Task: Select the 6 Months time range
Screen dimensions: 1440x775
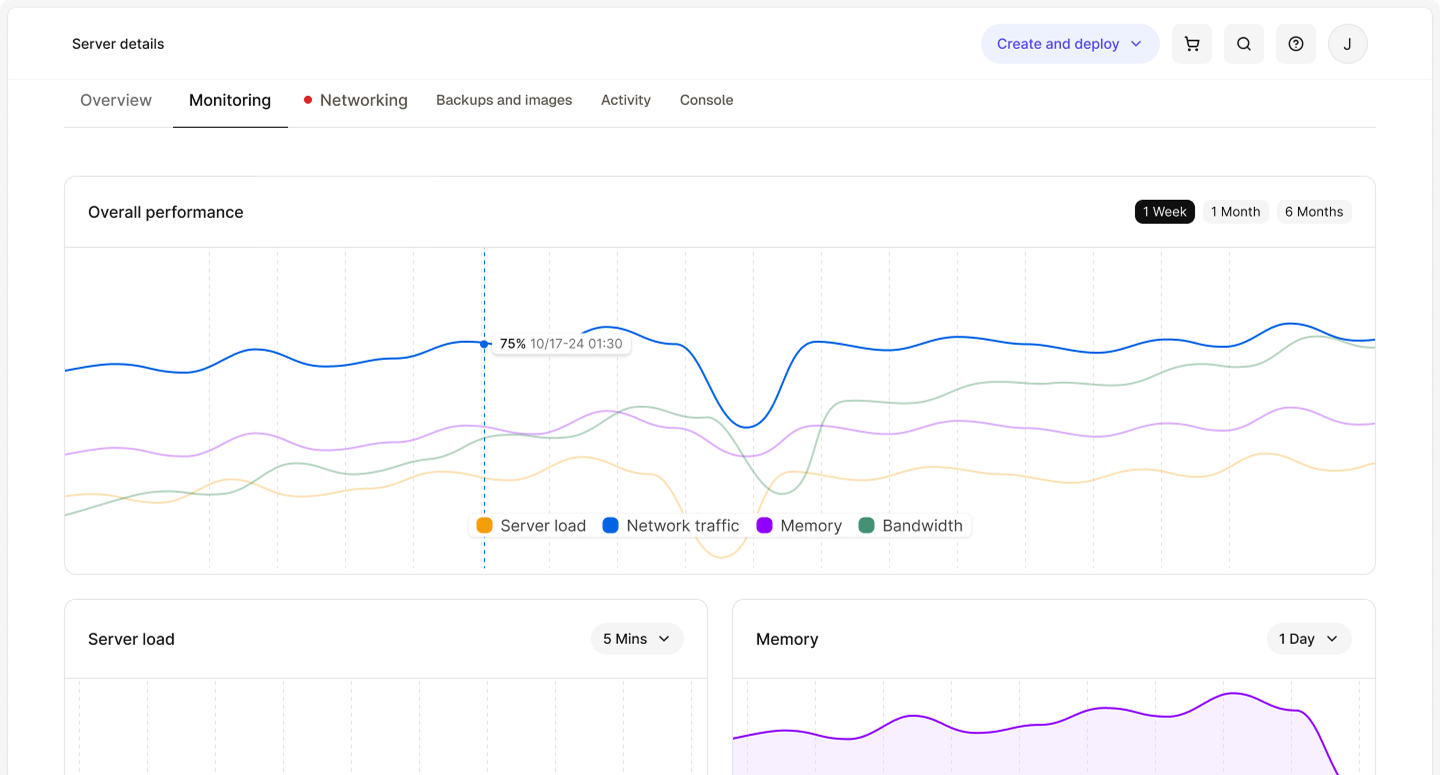Action: click(1314, 212)
